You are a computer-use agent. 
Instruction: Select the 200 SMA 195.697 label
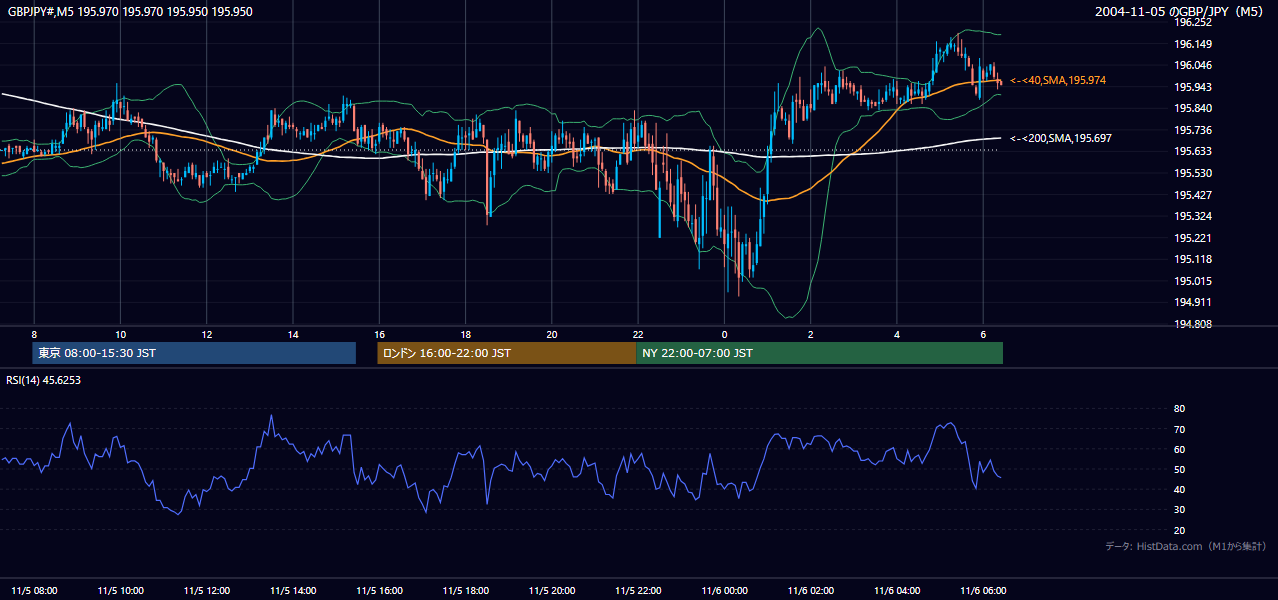pos(1061,138)
